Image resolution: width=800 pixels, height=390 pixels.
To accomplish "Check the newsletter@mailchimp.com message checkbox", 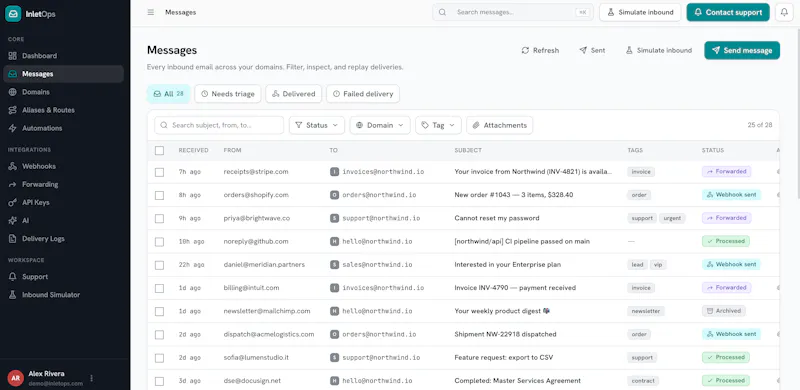I will tap(160, 311).
